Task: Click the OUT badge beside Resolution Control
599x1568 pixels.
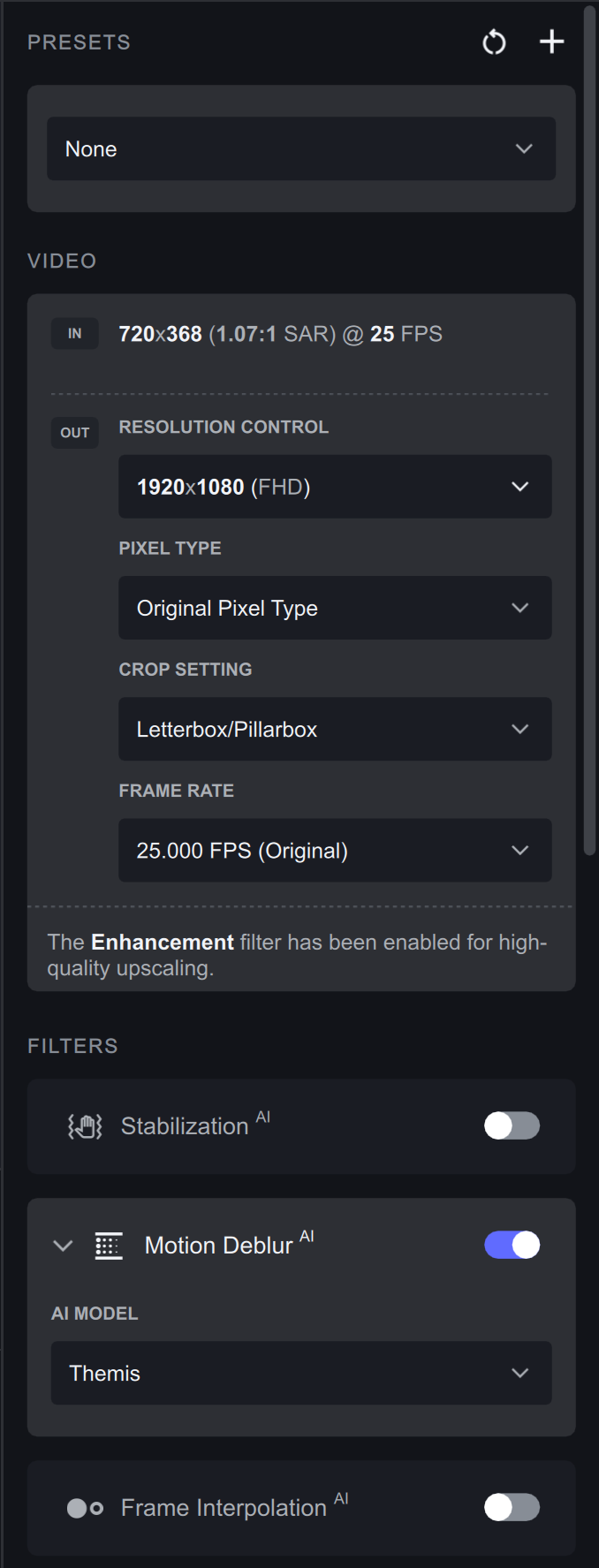Action: 75,433
